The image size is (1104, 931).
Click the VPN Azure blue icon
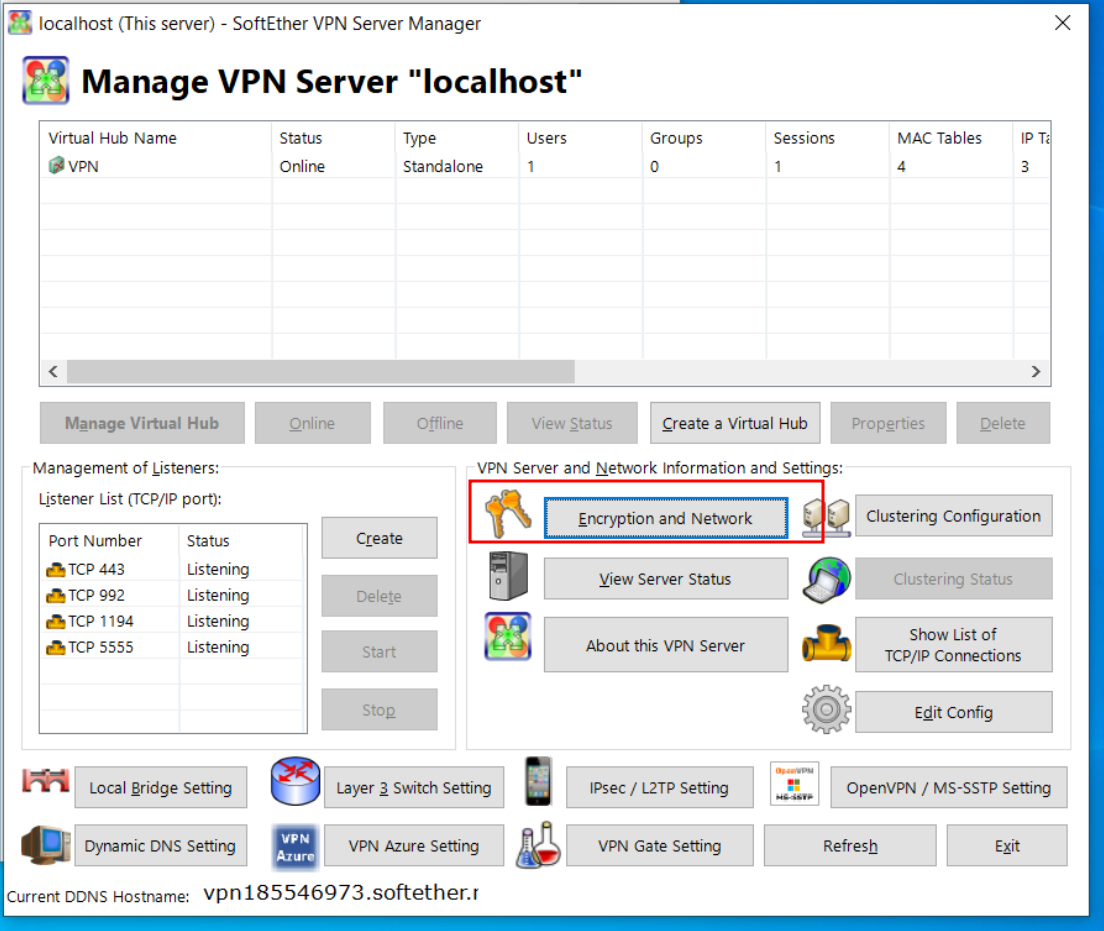point(295,846)
